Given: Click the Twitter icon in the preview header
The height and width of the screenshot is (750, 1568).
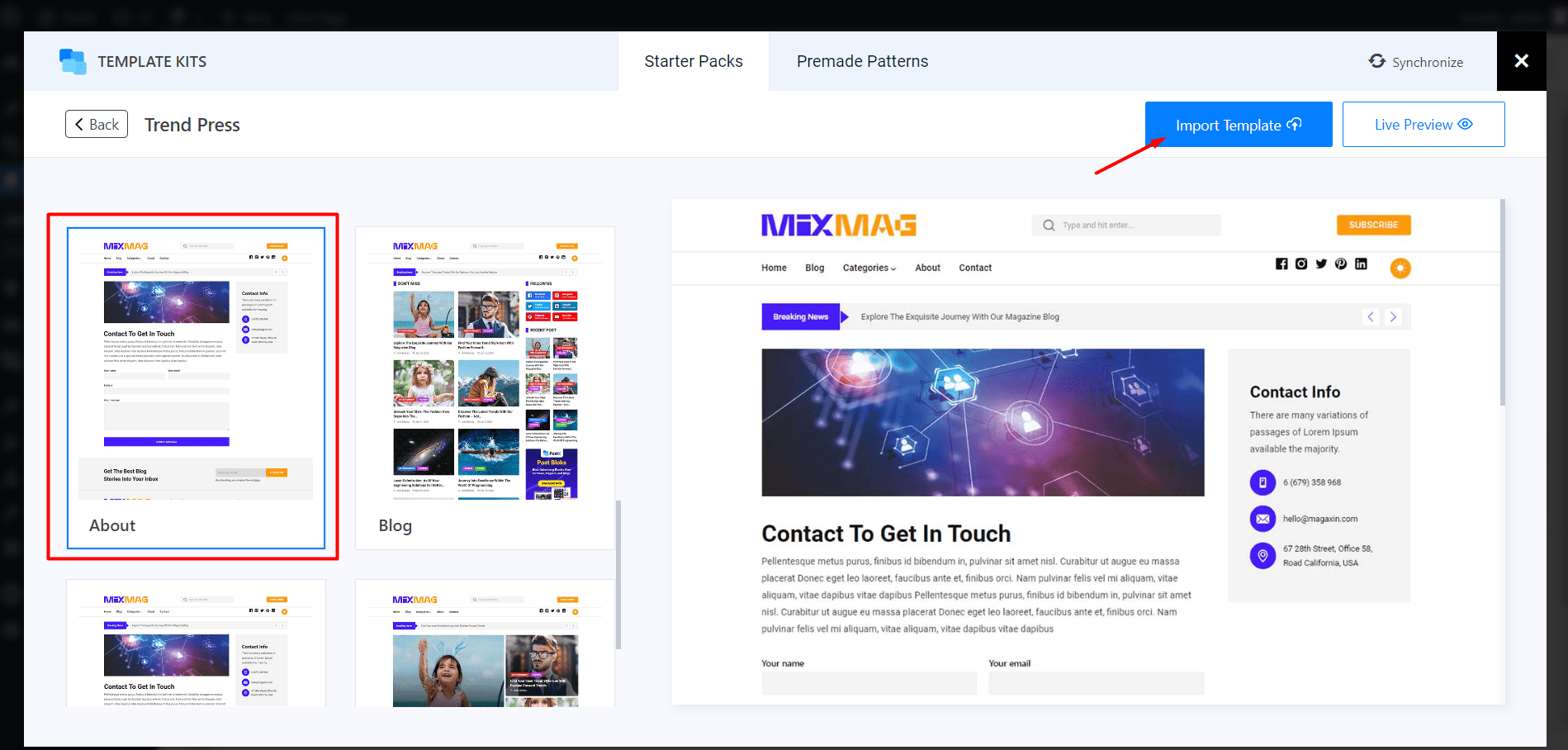Looking at the screenshot, I should 1321,263.
